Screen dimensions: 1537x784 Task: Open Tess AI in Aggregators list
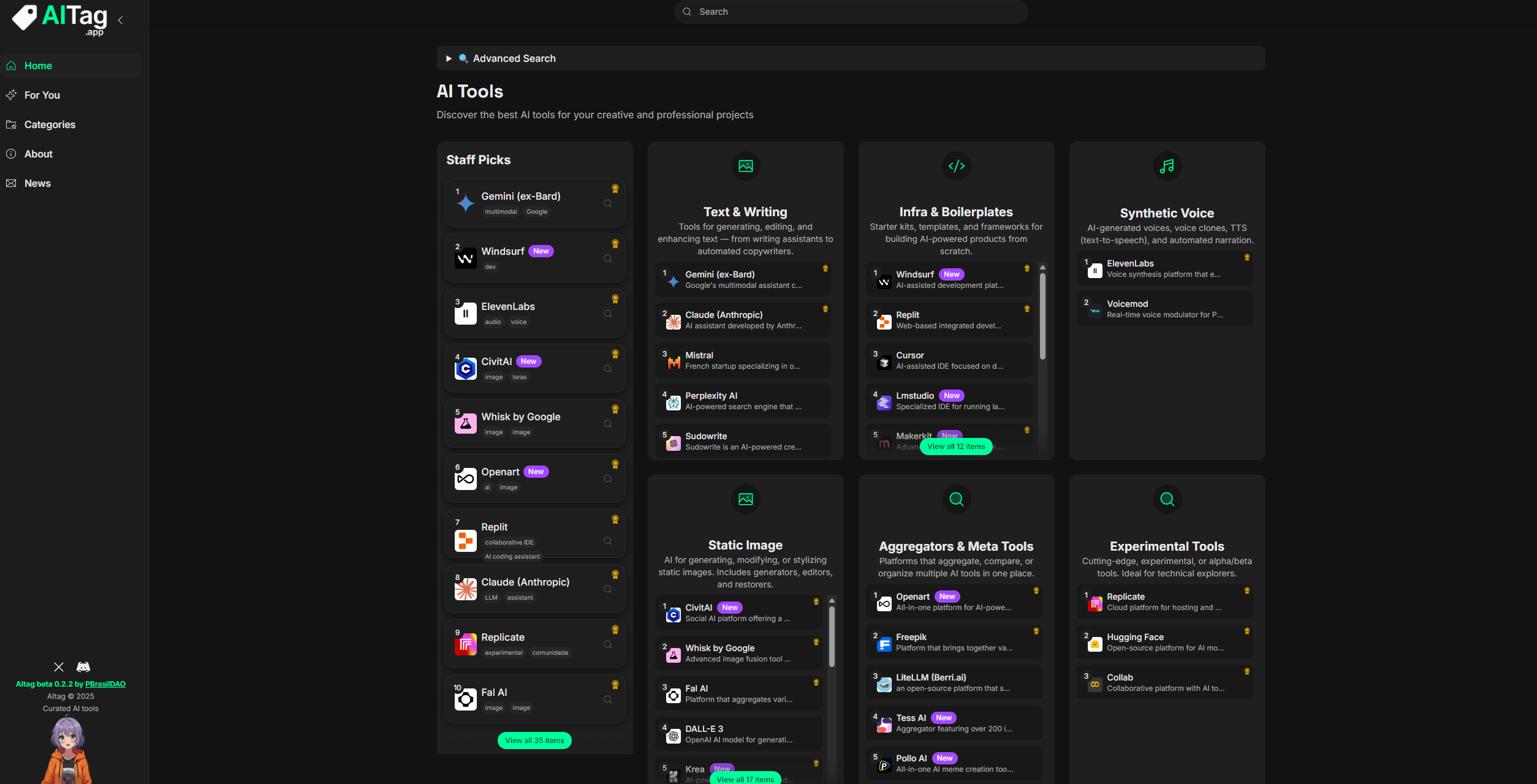click(954, 723)
